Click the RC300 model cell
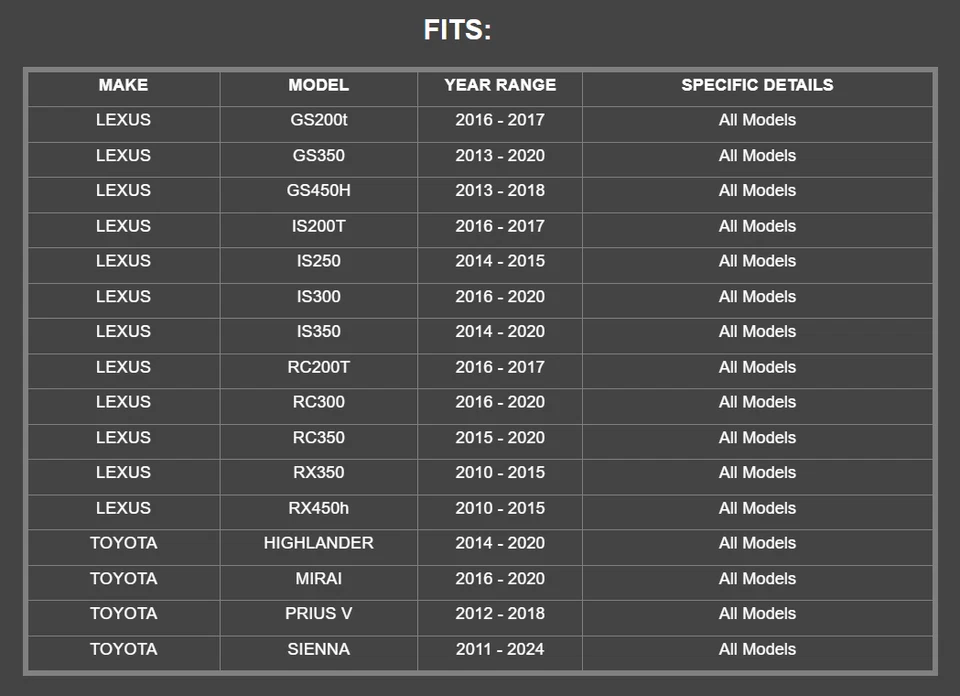 [318, 402]
